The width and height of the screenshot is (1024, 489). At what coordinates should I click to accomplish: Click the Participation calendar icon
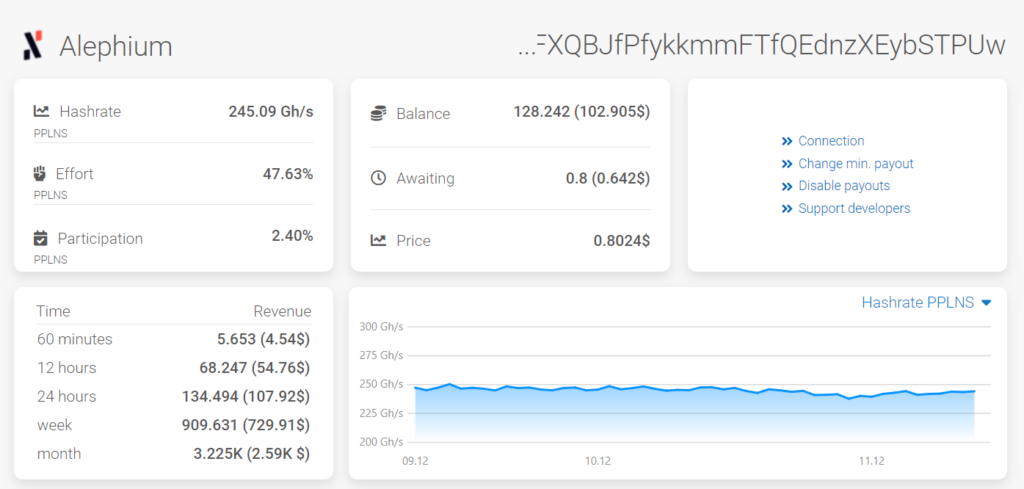point(40,238)
